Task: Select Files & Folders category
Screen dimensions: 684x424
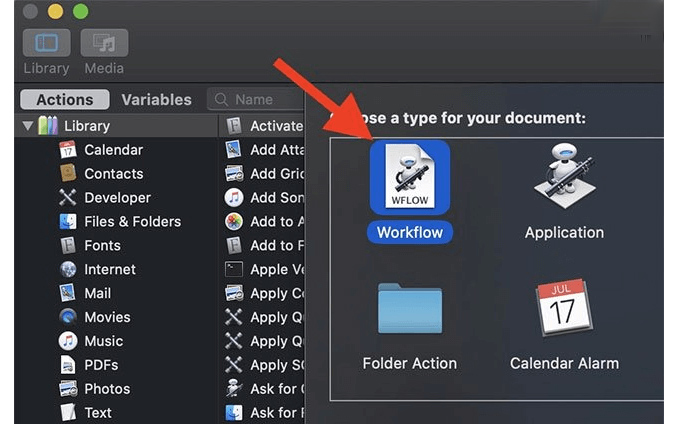Action: 132,222
